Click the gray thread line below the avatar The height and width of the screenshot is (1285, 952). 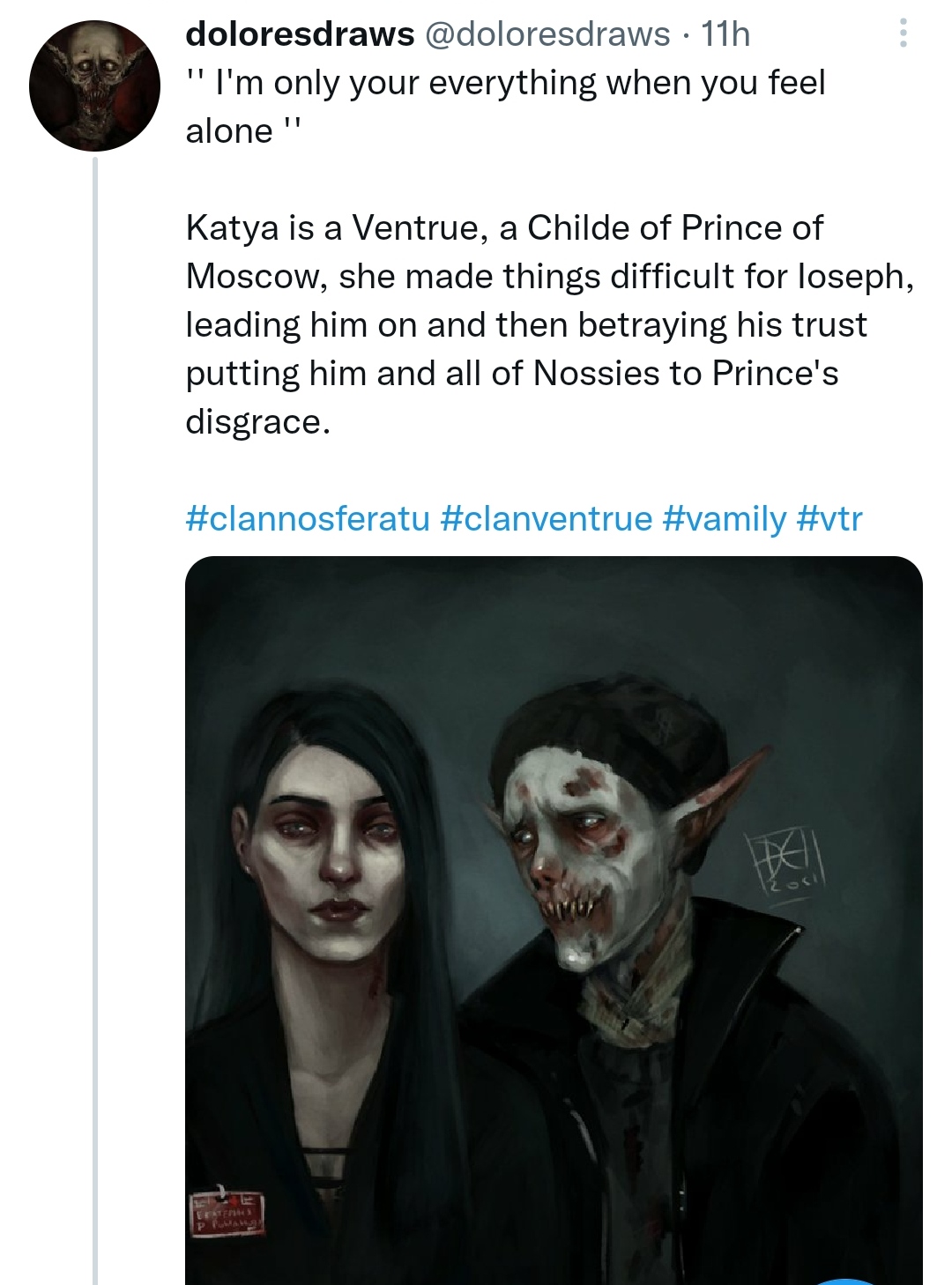point(95,705)
